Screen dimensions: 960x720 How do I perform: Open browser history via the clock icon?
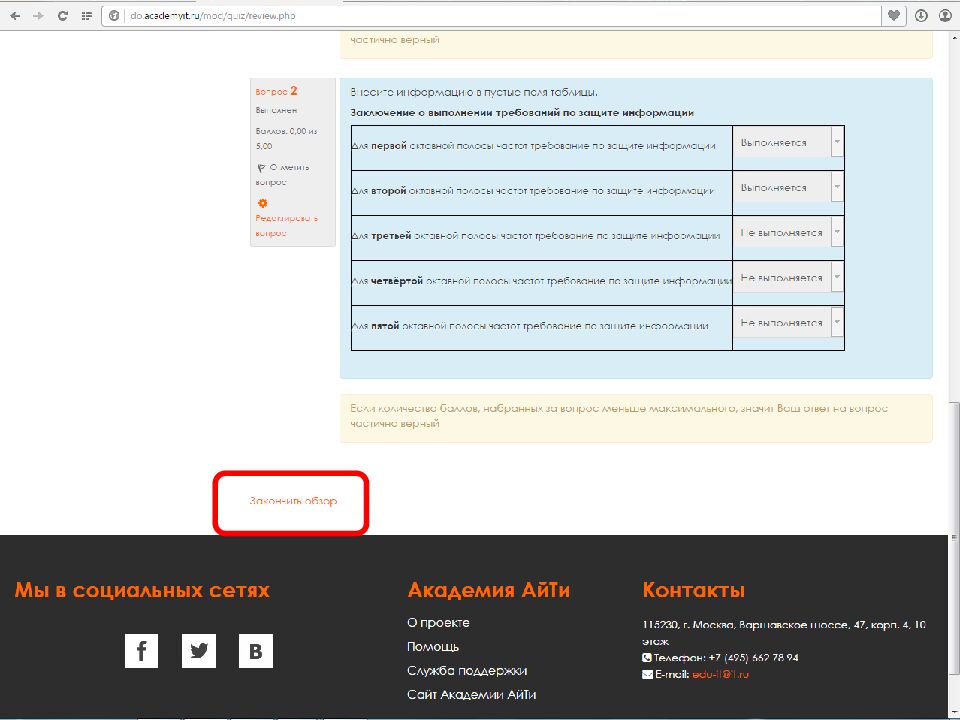pos(920,15)
